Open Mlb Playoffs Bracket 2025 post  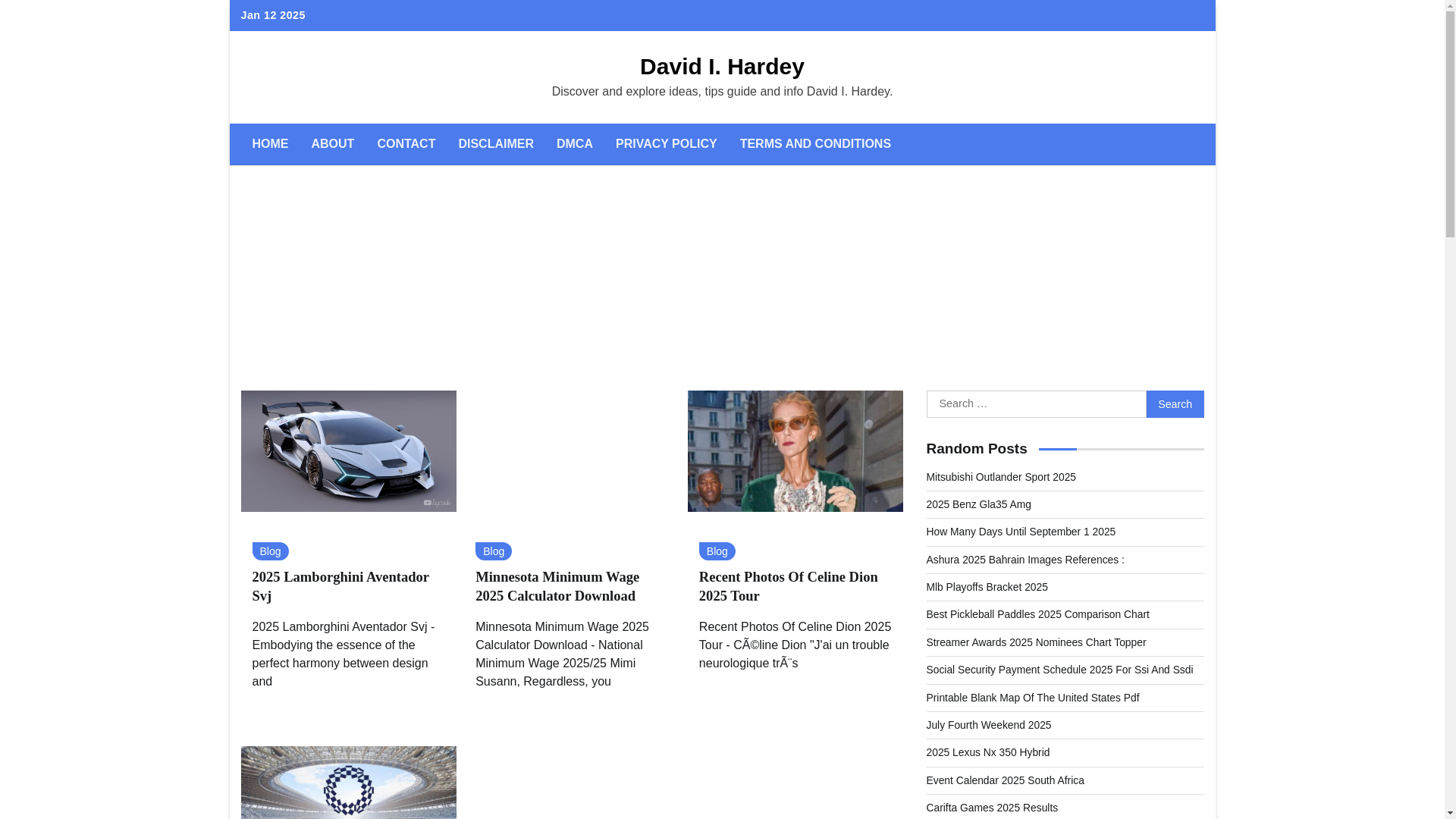(x=987, y=587)
